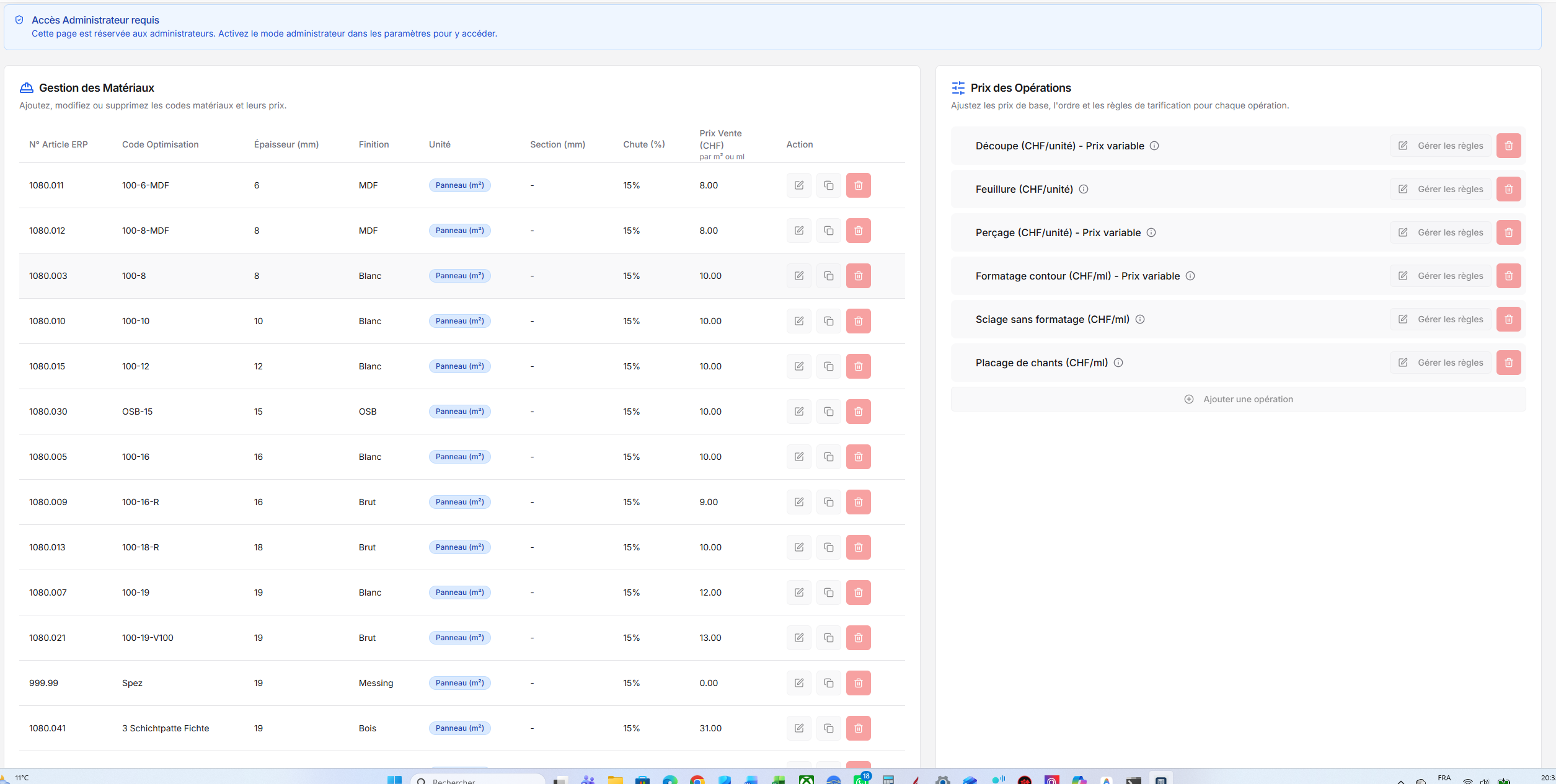Delete the Perçage operation
The width and height of the screenshot is (1556, 784).
(x=1509, y=232)
